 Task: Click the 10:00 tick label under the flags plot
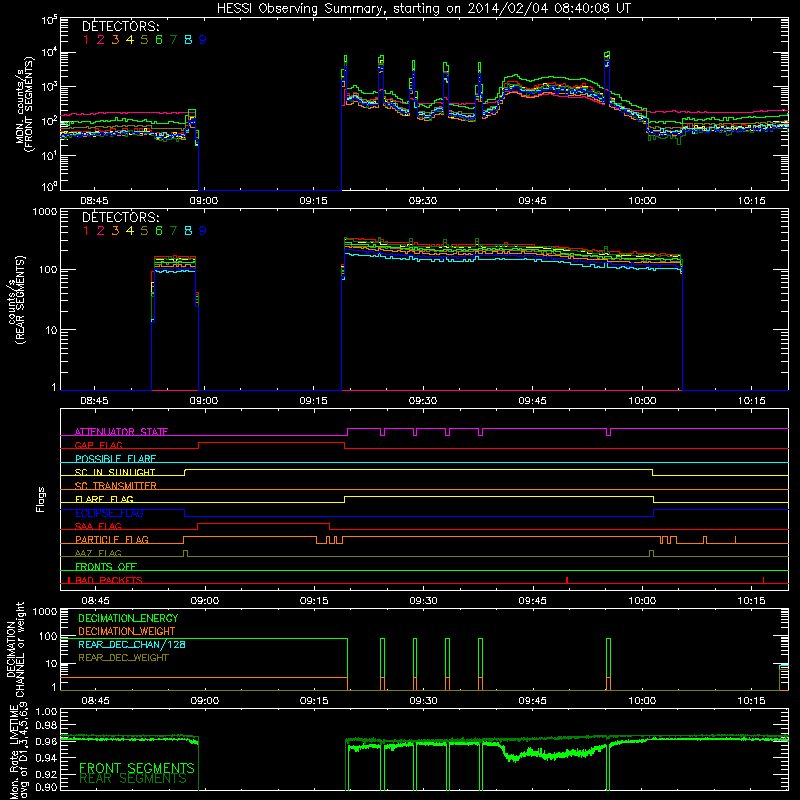642,601
